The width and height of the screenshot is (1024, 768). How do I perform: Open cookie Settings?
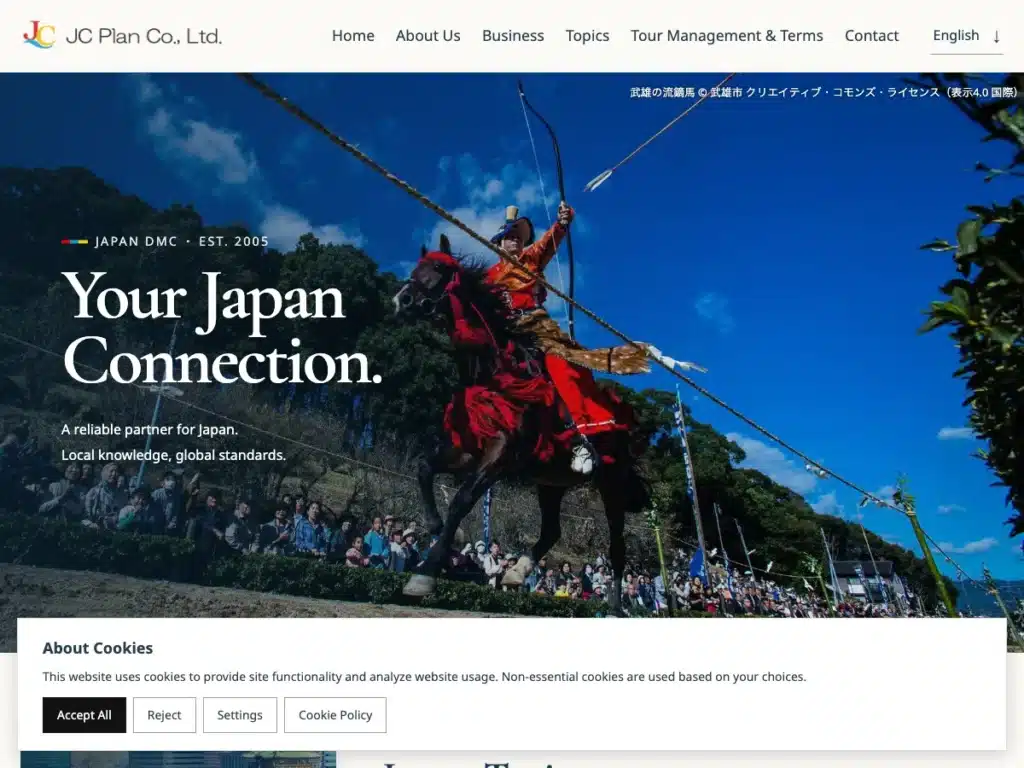pos(240,715)
